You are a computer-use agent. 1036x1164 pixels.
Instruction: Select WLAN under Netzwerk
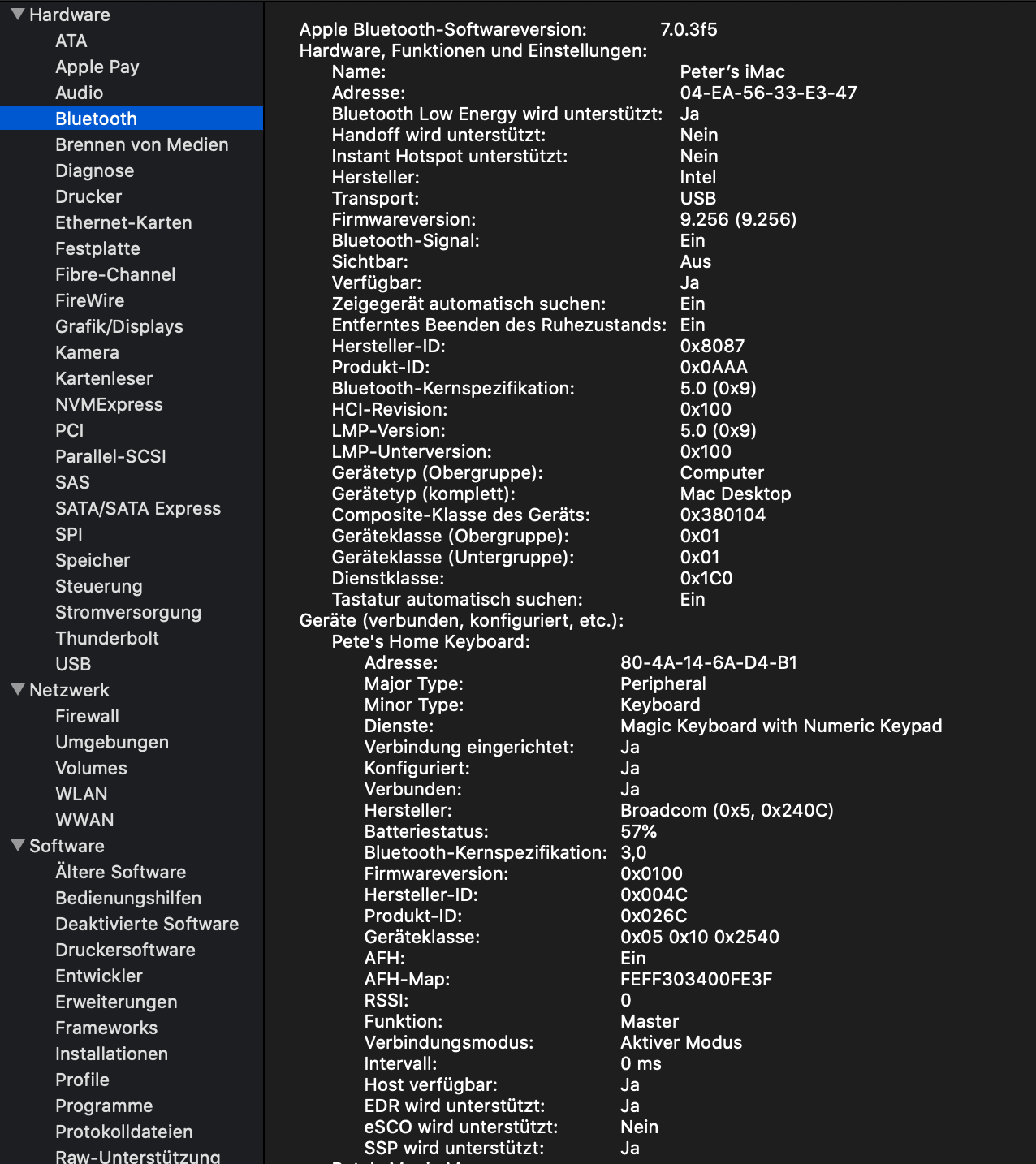tap(80, 794)
